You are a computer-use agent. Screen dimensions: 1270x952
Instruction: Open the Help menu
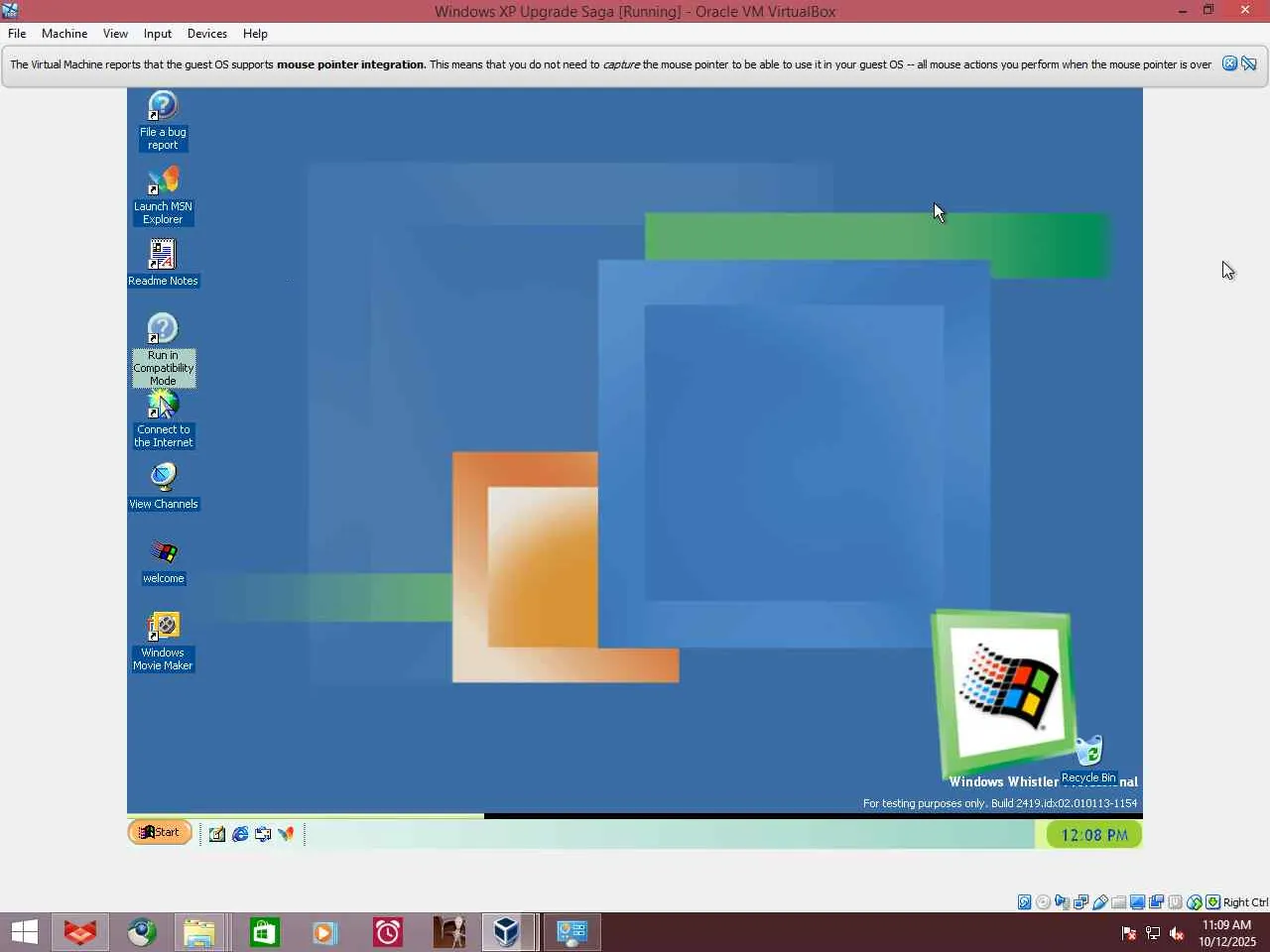tap(255, 33)
